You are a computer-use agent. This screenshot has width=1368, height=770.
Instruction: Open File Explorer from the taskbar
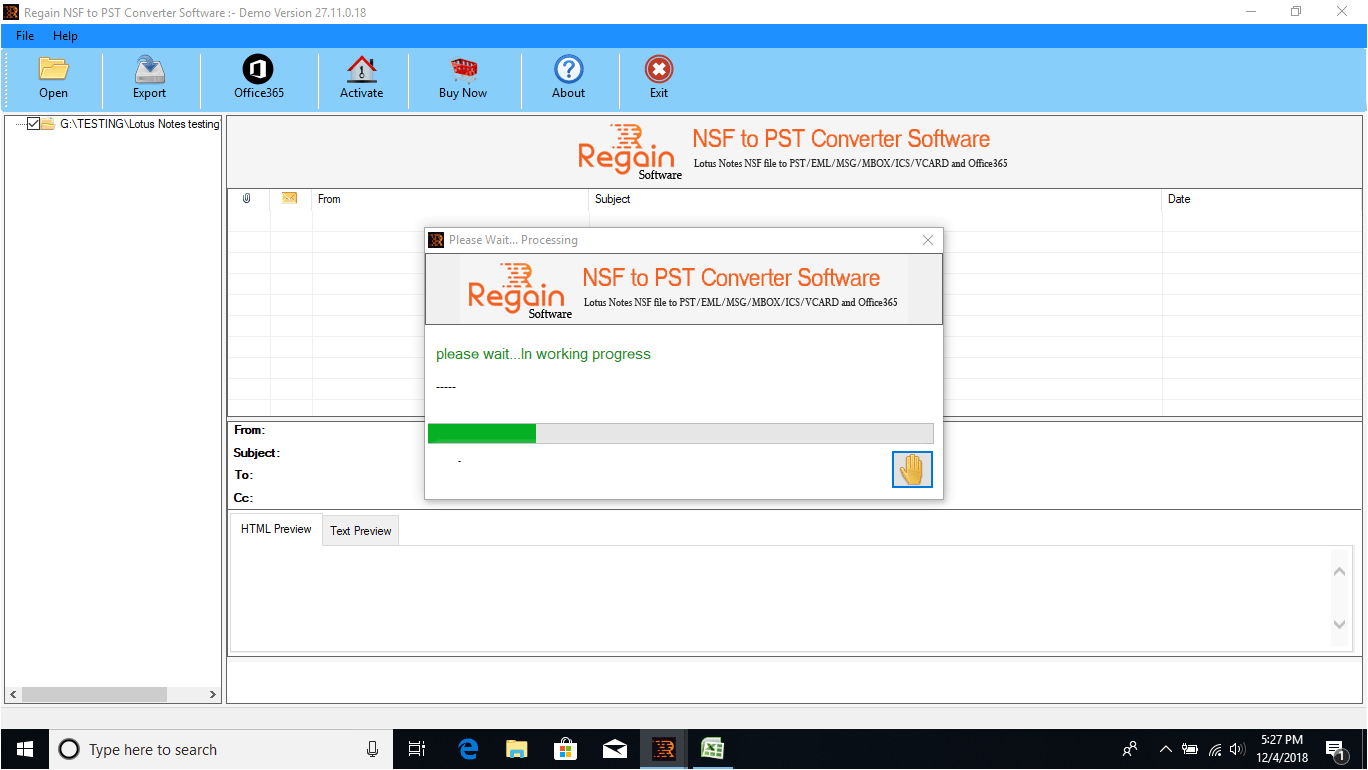point(516,749)
